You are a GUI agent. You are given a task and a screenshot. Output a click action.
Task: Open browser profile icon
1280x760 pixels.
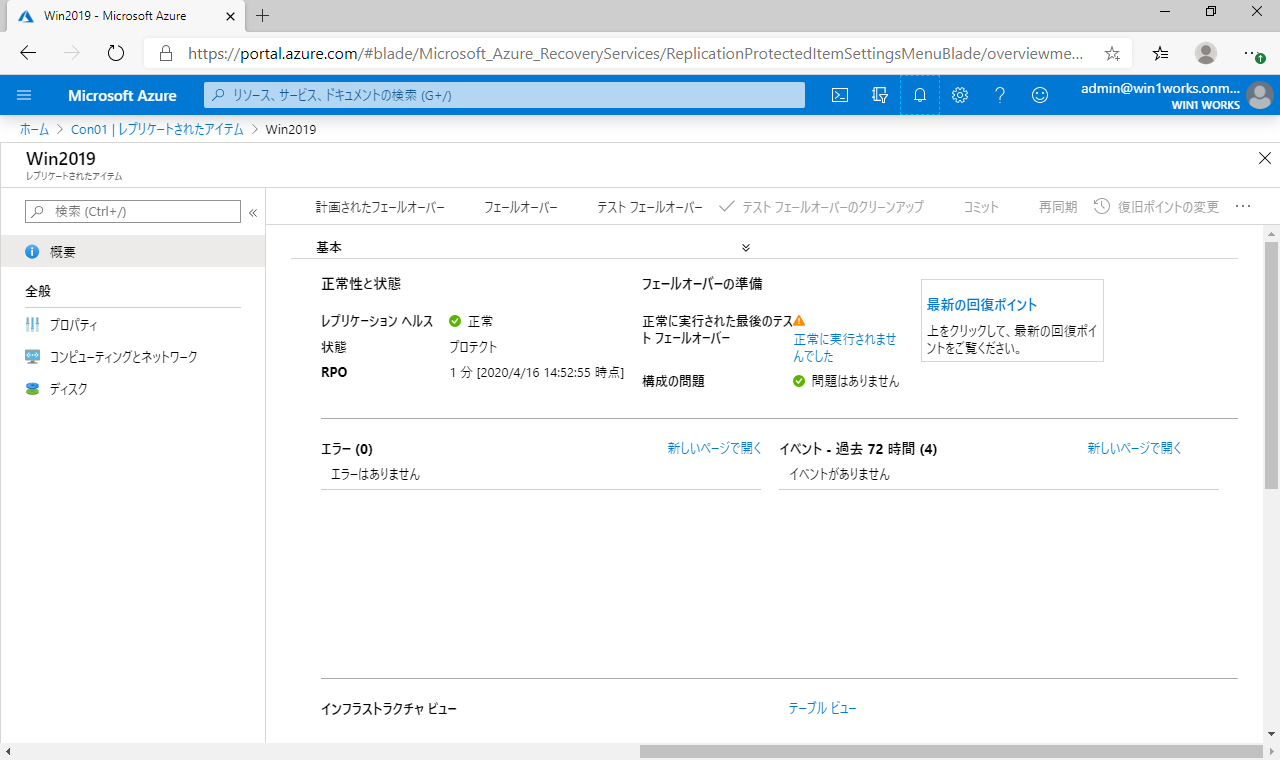(1206, 53)
